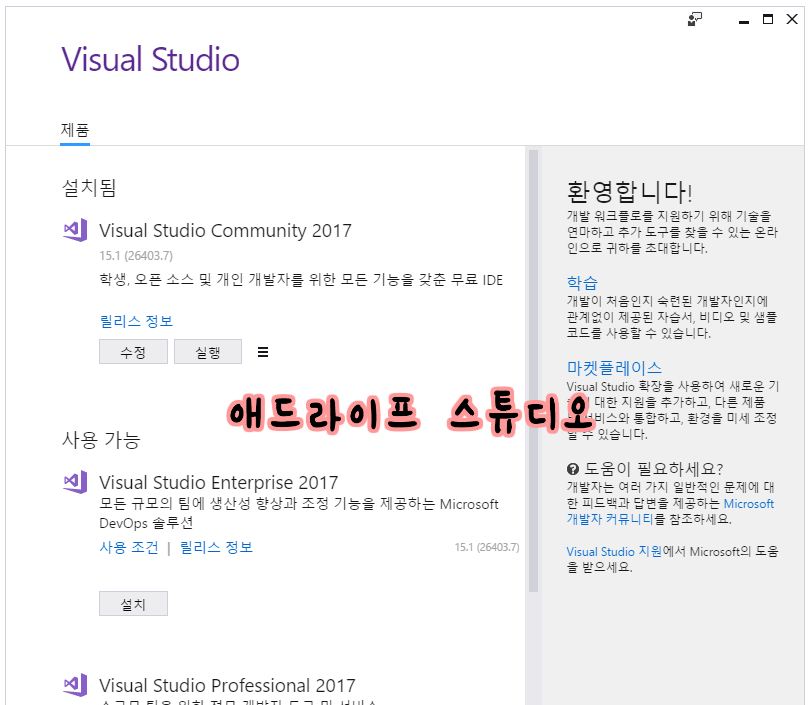Click the 설치 button for Enterprise 2017
811x705 pixels.
tap(133, 604)
